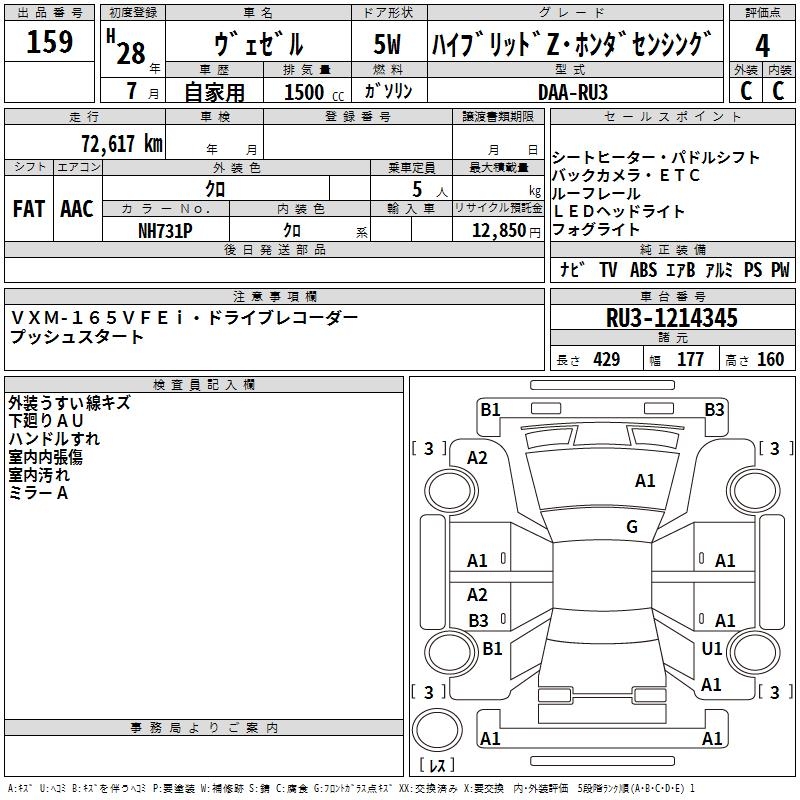Click displacement value 1500 cc
This screenshot has width=800, height=800.
point(314,92)
